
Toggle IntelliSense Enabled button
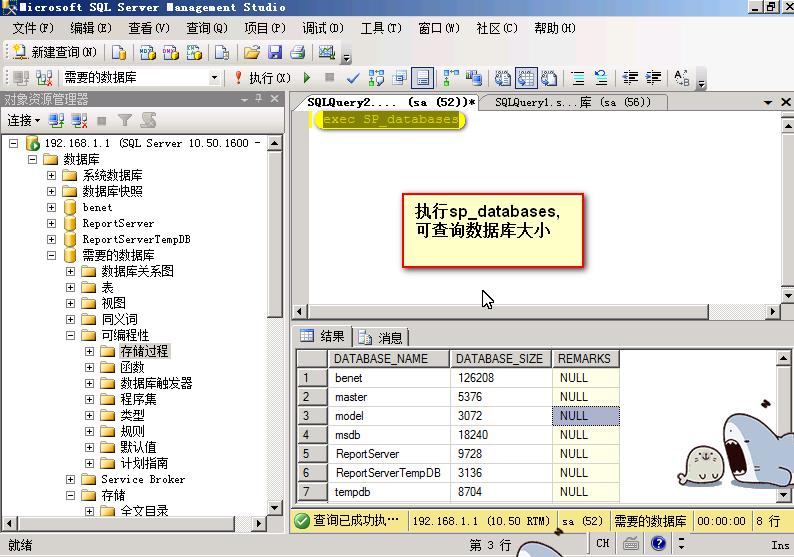pyautogui.click(x=422, y=78)
